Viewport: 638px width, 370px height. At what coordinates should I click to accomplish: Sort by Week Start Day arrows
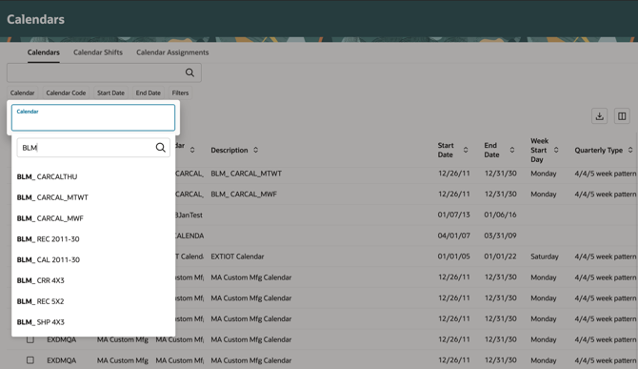(x=556, y=150)
